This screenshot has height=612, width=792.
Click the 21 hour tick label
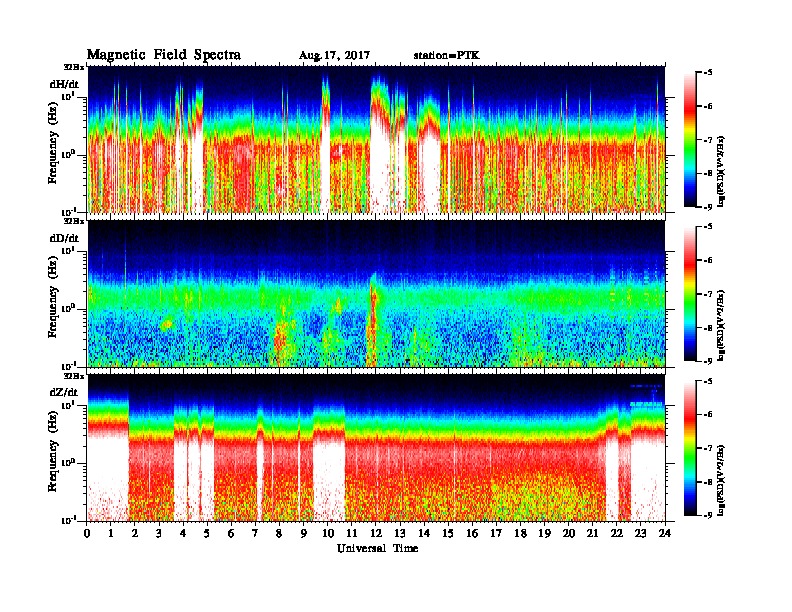[592, 534]
